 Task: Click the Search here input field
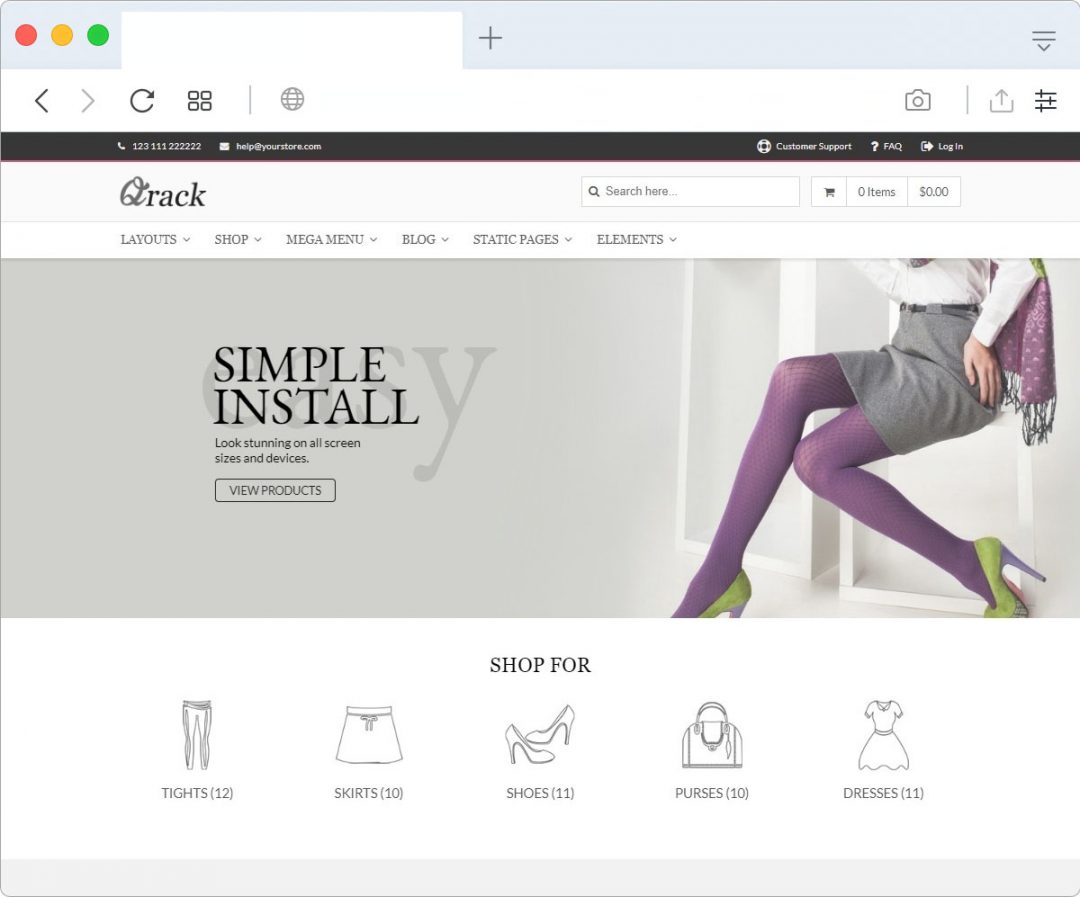[698, 191]
